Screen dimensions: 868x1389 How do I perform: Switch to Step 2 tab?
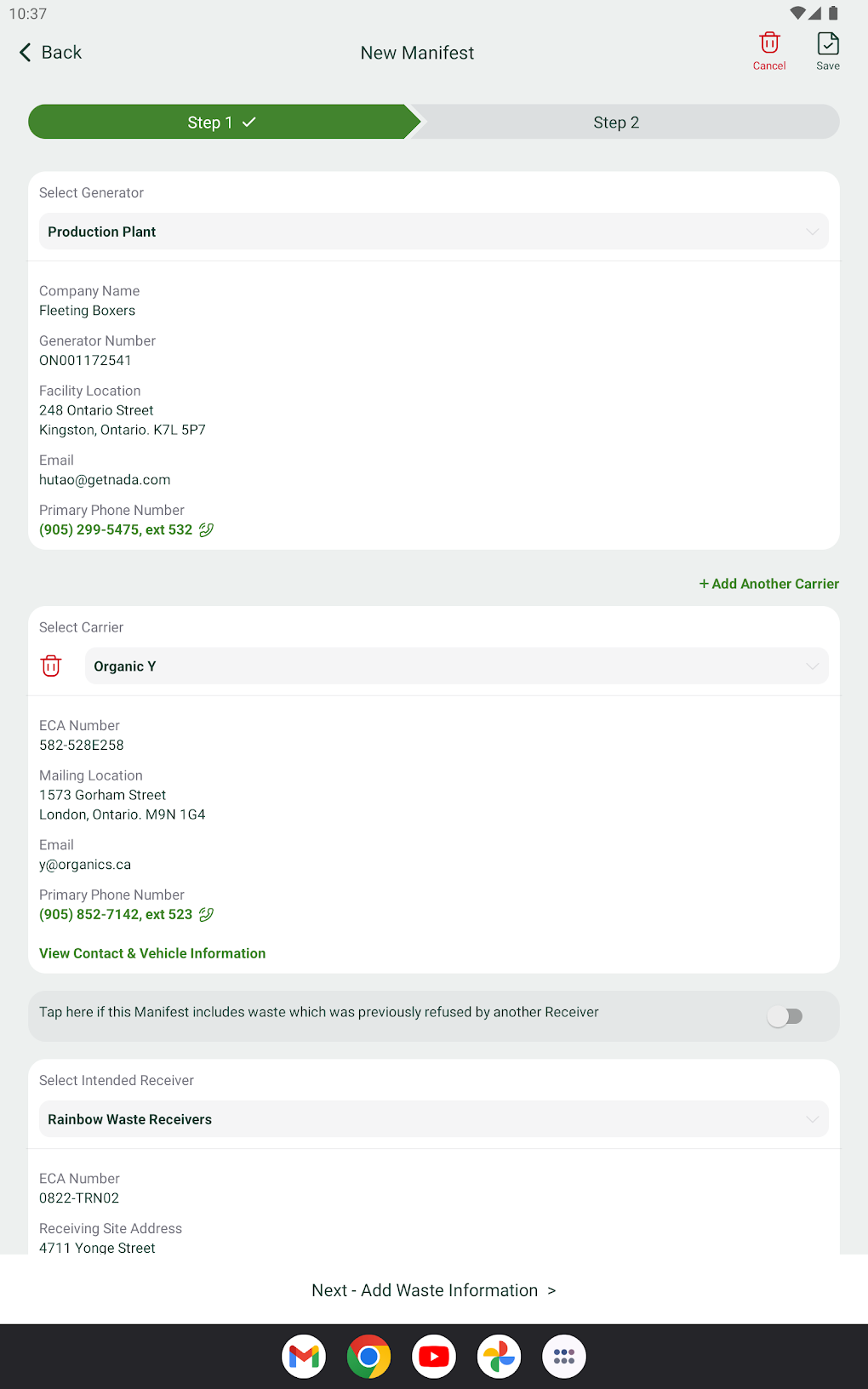(616, 123)
